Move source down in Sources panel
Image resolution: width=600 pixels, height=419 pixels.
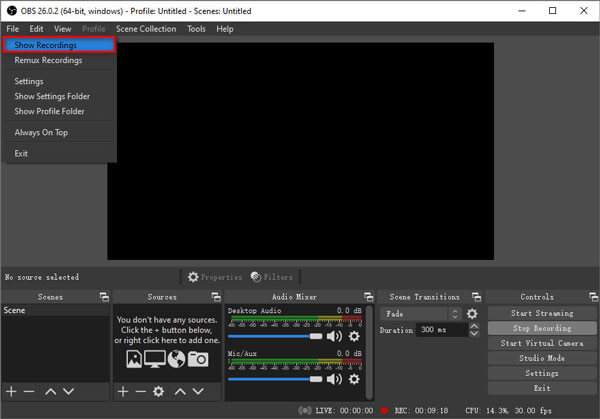pyautogui.click(x=198, y=391)
